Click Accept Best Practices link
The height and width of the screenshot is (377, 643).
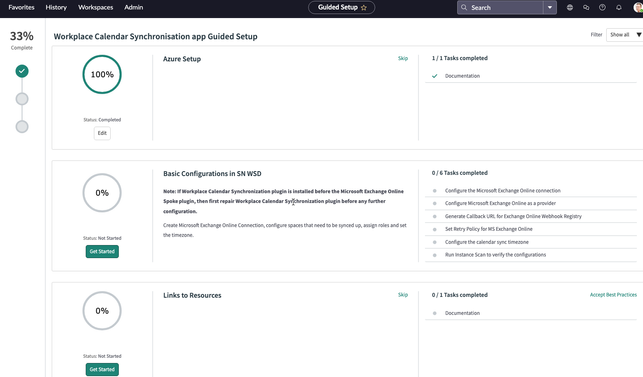[613, 295]
